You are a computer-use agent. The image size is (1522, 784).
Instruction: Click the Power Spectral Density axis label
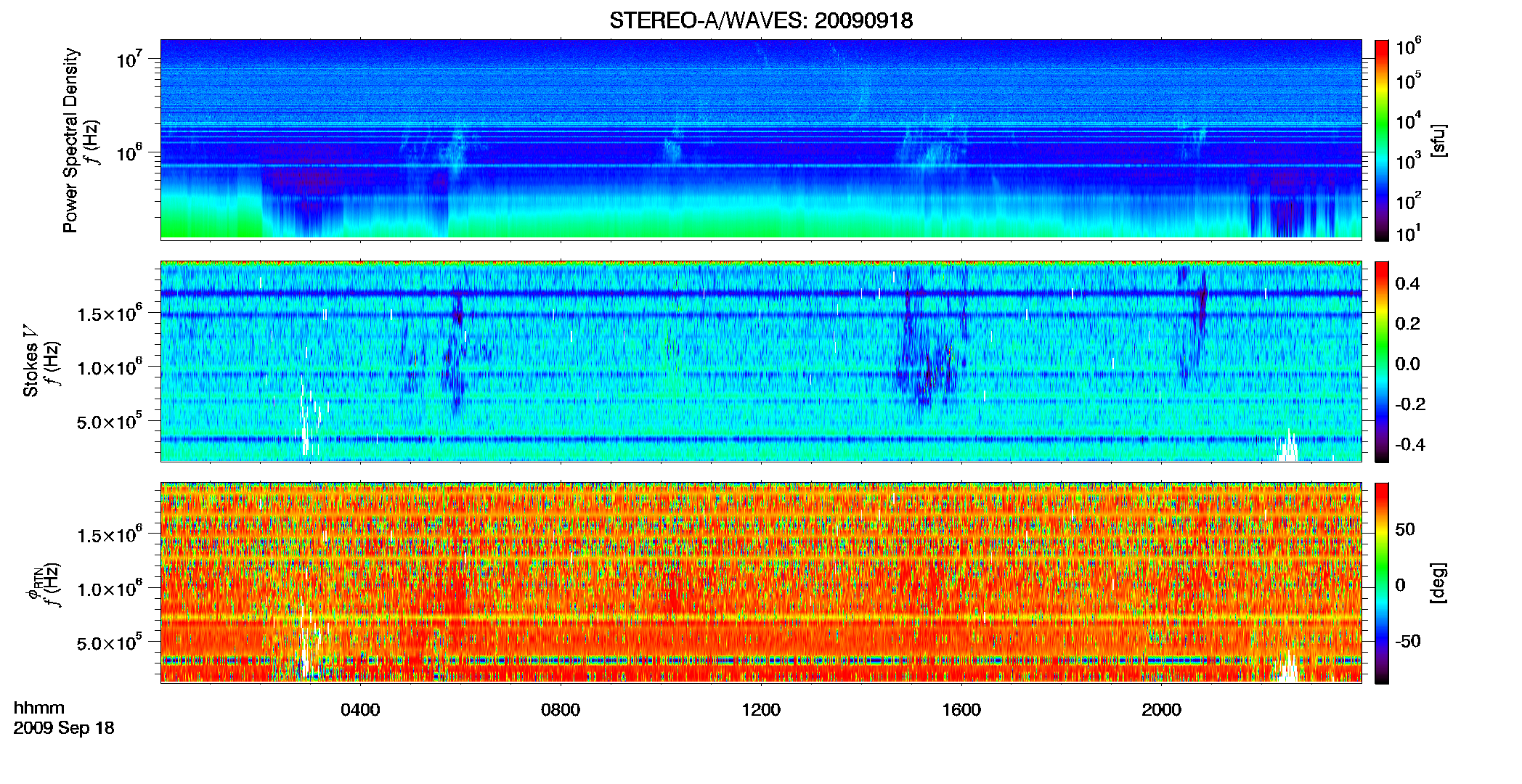(x=70, y=140)
